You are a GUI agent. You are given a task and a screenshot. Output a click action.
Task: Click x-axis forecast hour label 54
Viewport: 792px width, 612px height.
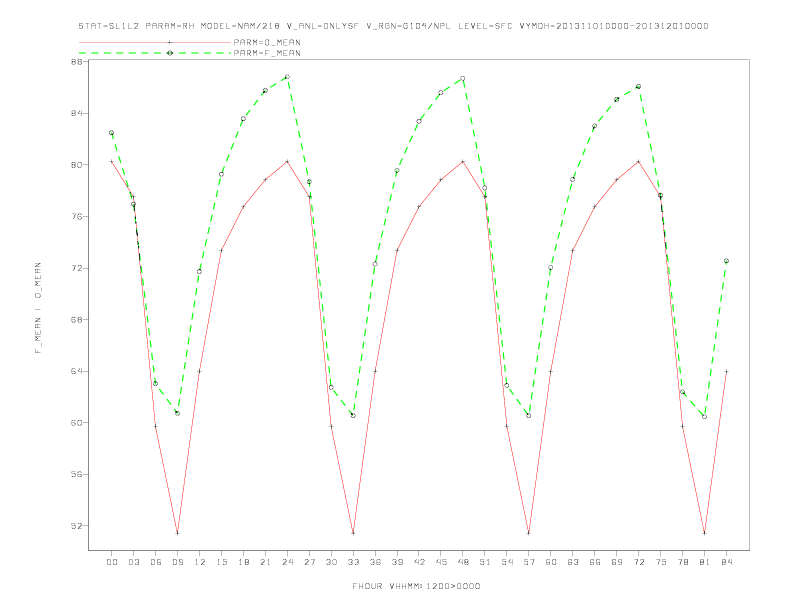507,562
